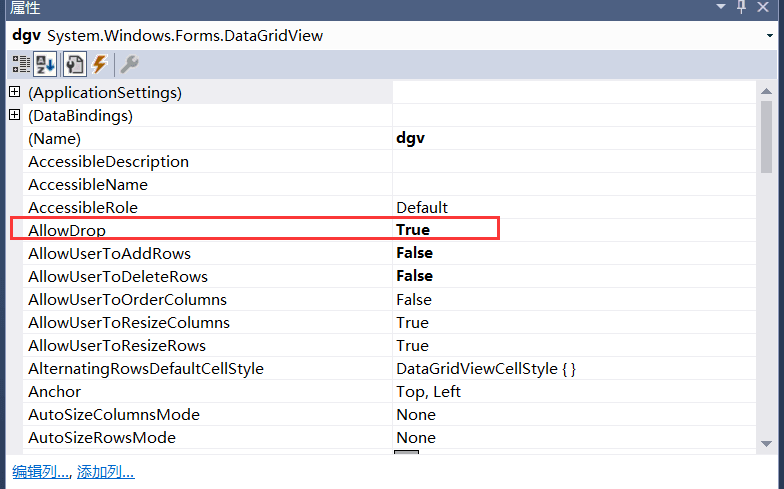
Task: Select the AllowUserToDeleteRows property
Action: 118,276
